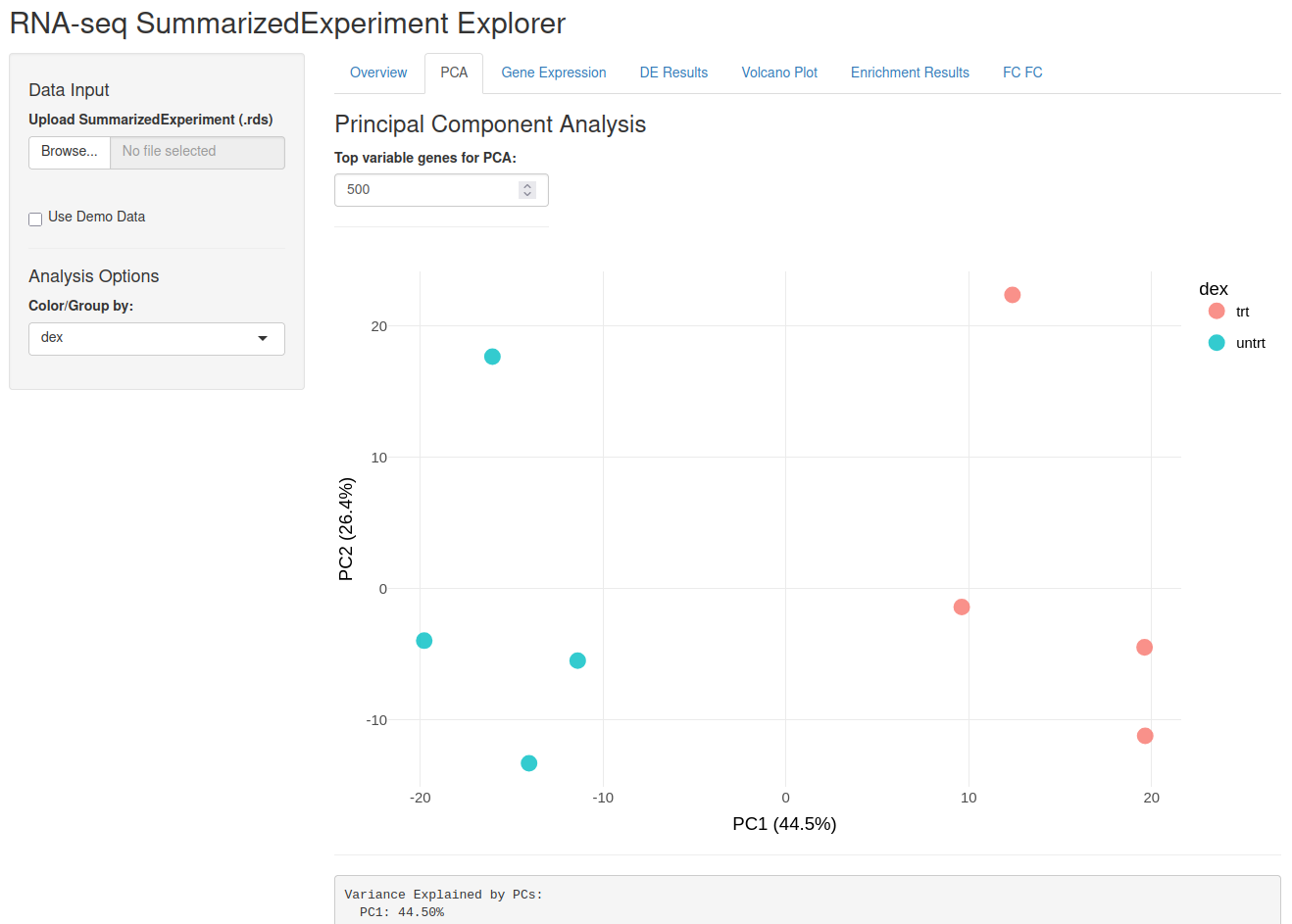Open the DE Results tab
Screen dimensions: 1292x924
pos(673,73)
